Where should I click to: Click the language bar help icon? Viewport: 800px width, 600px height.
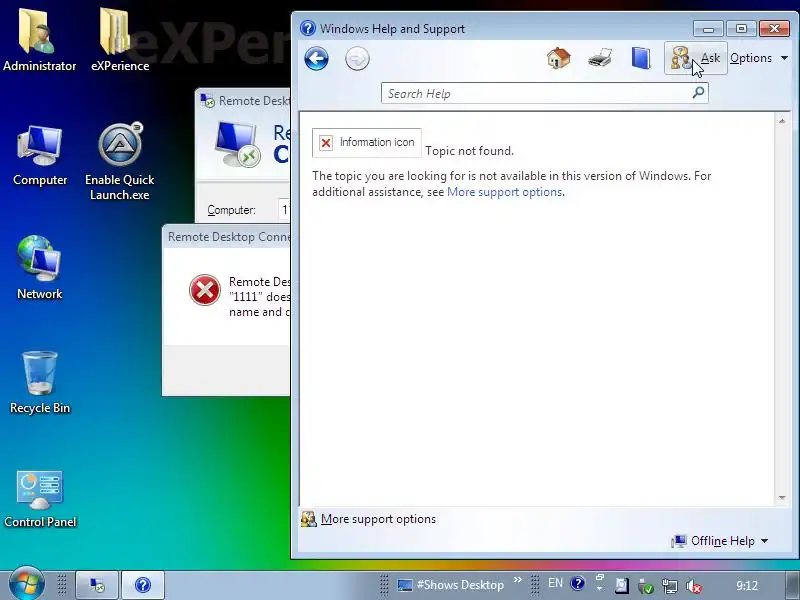(578, 583)
